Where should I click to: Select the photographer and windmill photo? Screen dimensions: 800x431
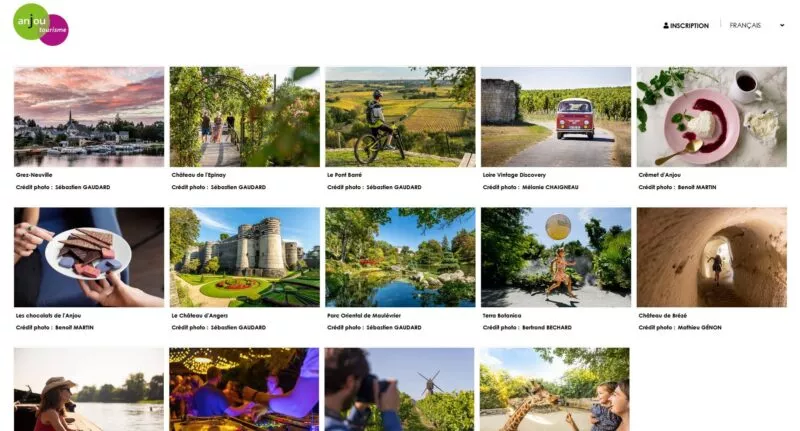tap(399, 390)
